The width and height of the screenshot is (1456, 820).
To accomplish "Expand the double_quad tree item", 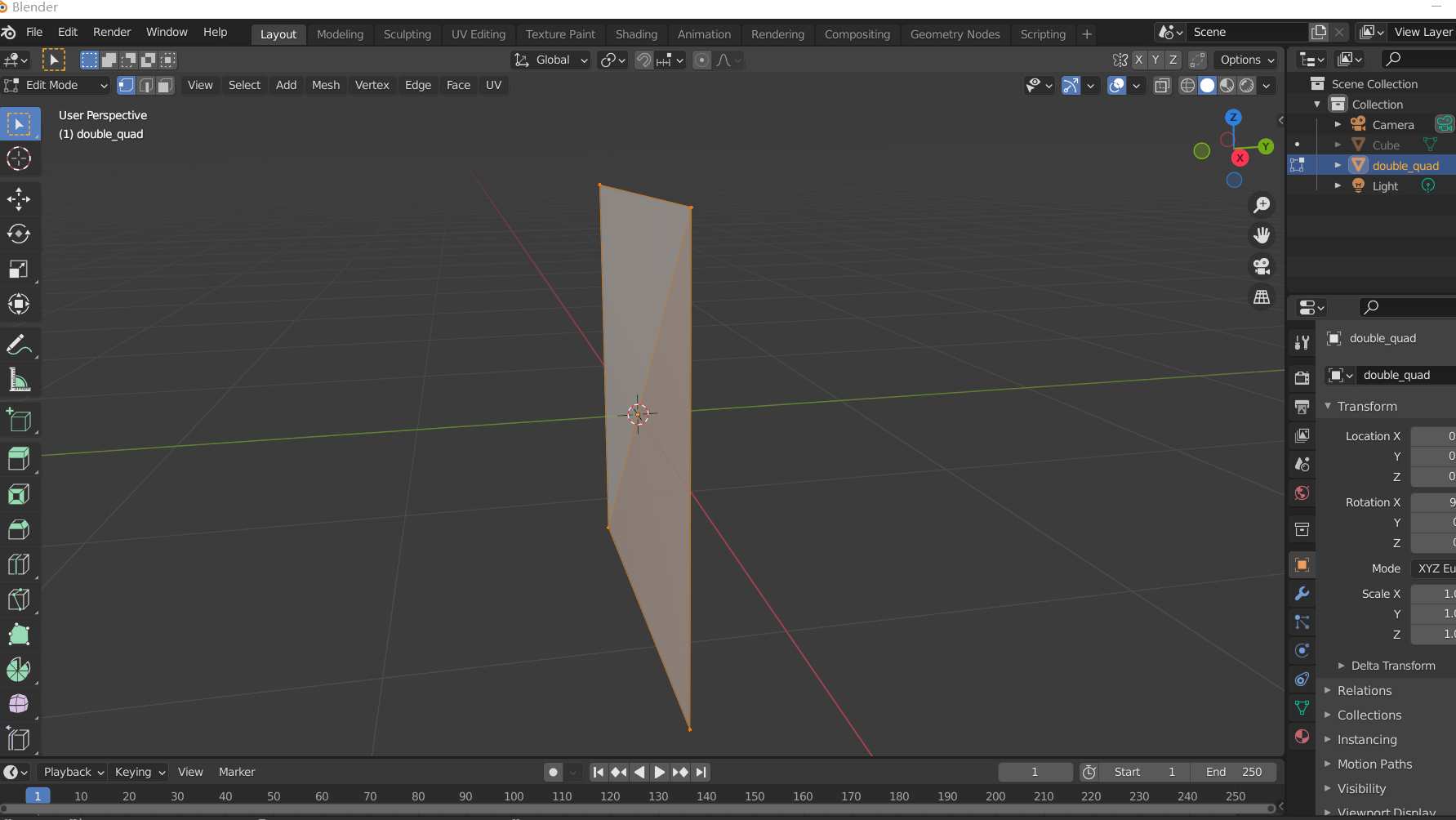I will pyautogui.click(x=1338, y=166).
